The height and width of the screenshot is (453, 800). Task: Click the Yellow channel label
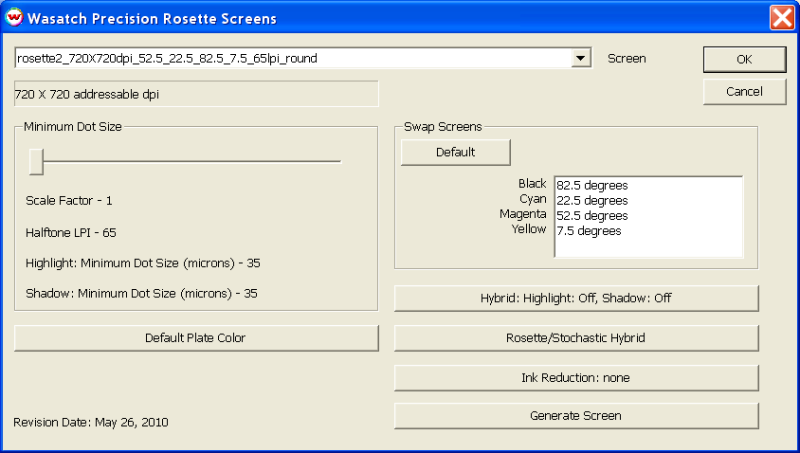point(529,229)
